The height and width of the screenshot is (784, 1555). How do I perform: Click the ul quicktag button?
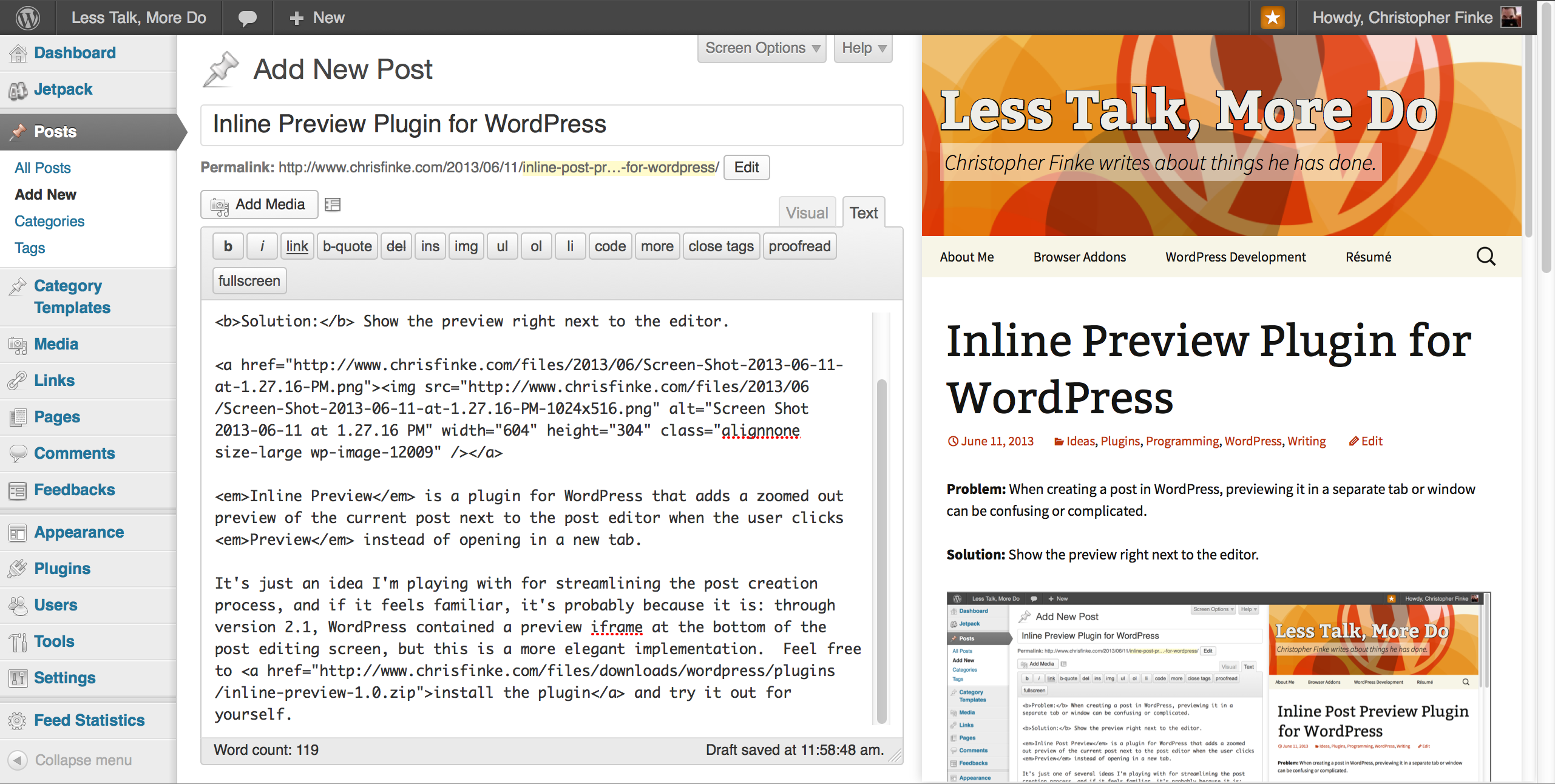click(503, 246)
